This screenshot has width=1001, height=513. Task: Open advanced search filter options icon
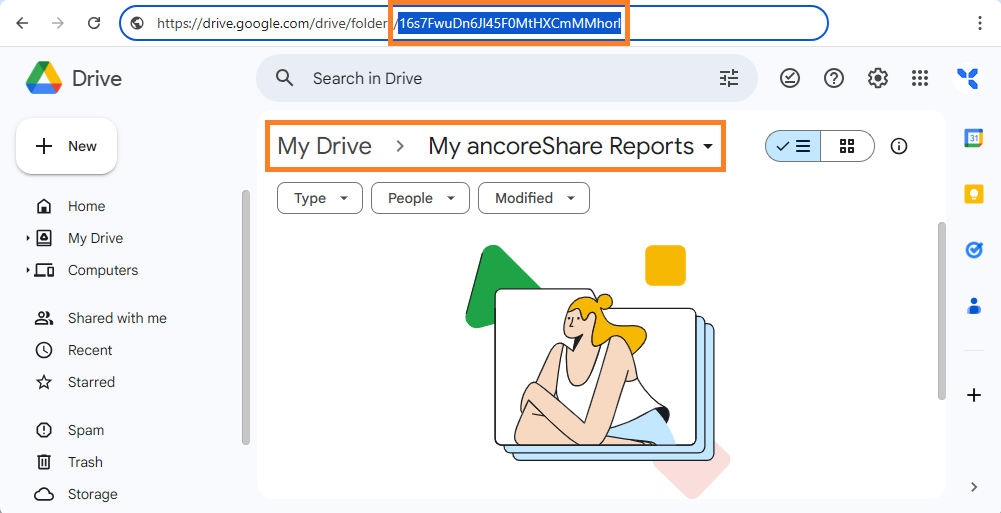(x=729, y=78)
